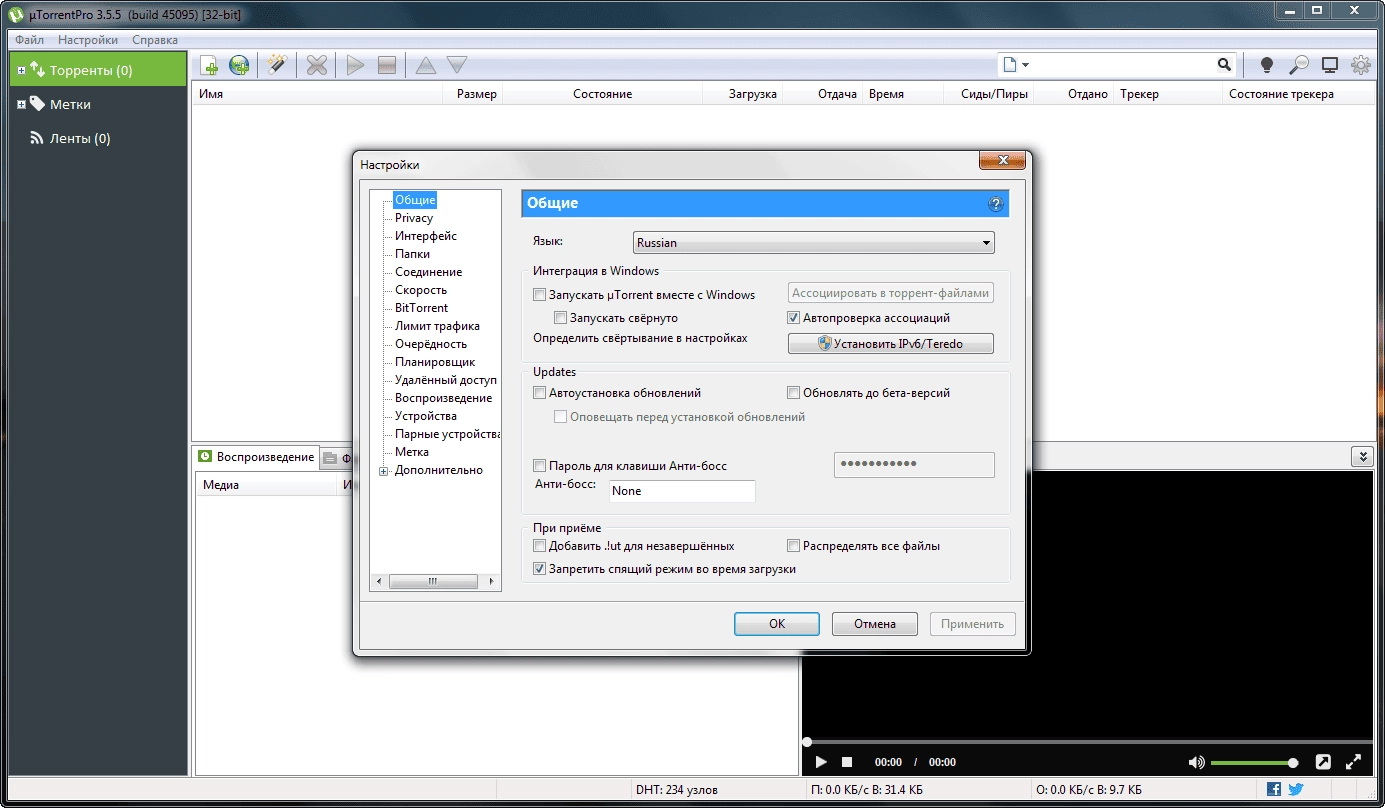Collapse detail pane with double chevron button
1385x808 pixels.
click(x=1361, y=456)
